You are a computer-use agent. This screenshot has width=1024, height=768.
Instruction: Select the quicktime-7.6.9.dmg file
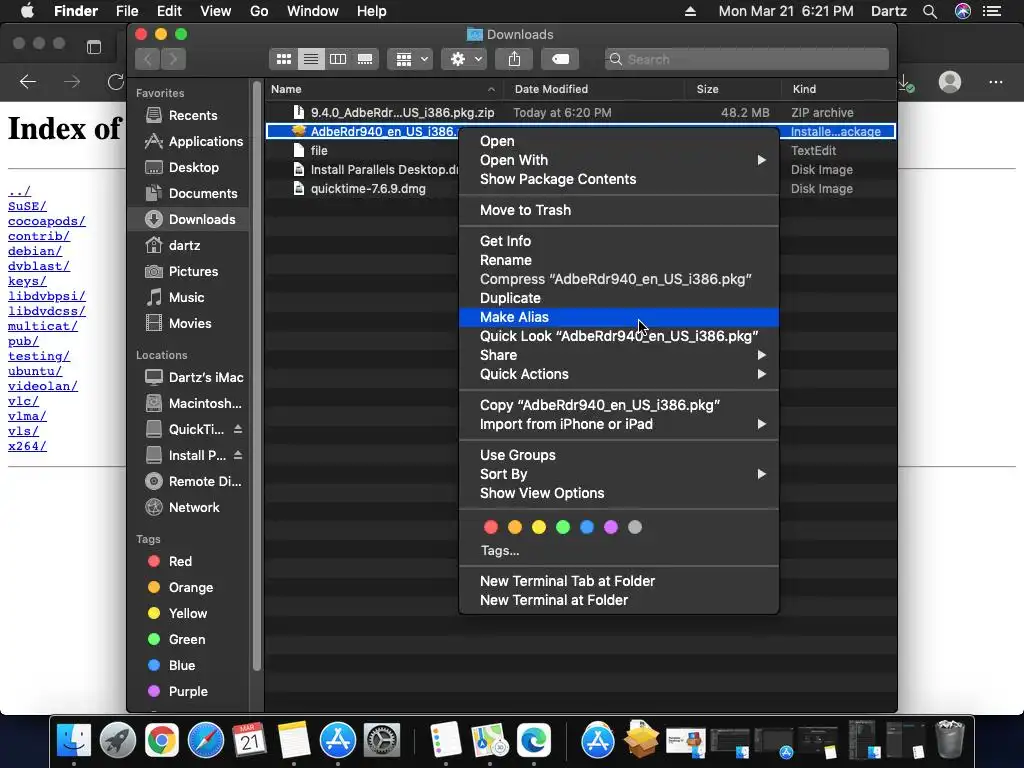point(368,189)
